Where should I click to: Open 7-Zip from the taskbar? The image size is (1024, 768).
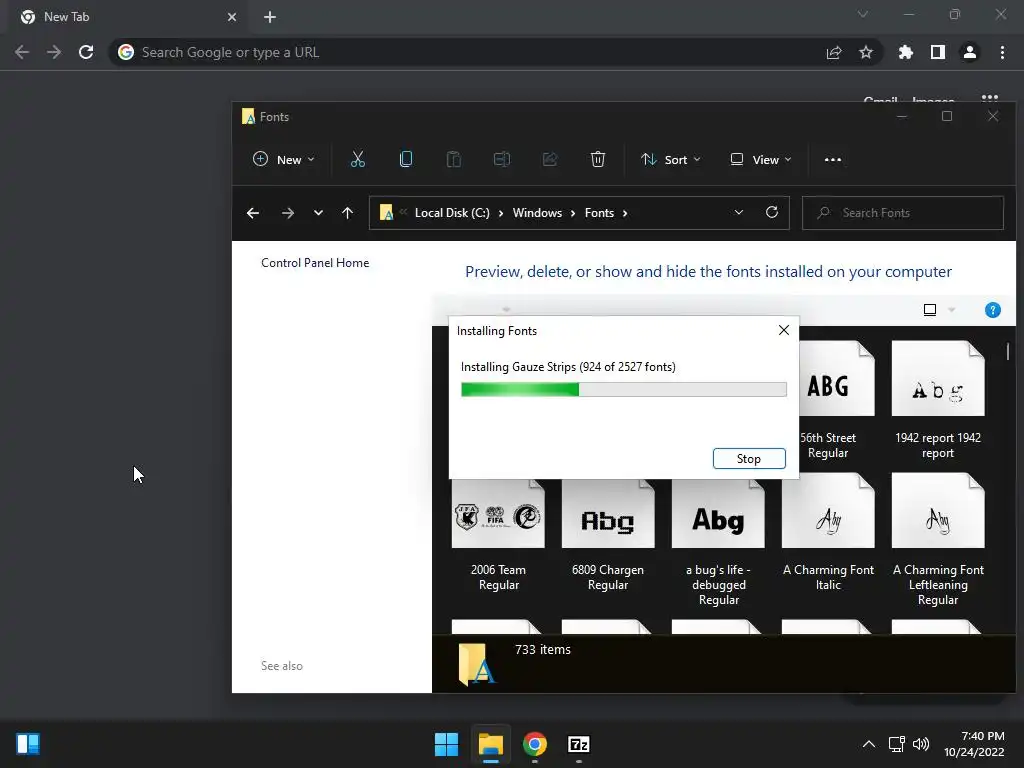tap(579, 744)
